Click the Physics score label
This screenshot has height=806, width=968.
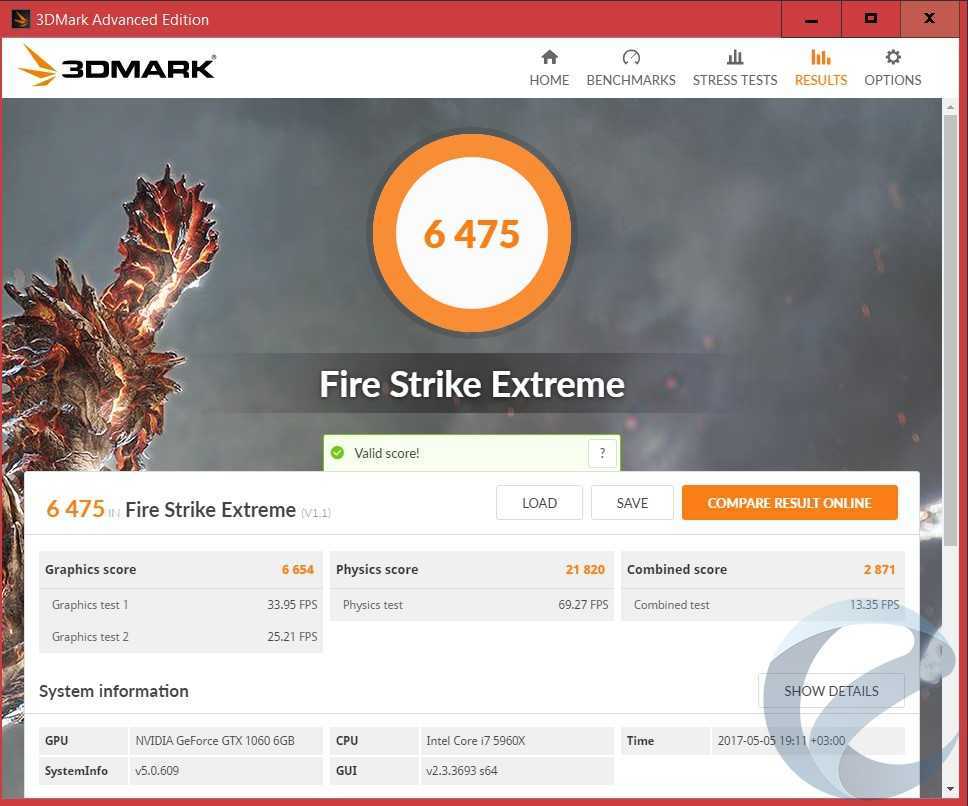(377, 569)
